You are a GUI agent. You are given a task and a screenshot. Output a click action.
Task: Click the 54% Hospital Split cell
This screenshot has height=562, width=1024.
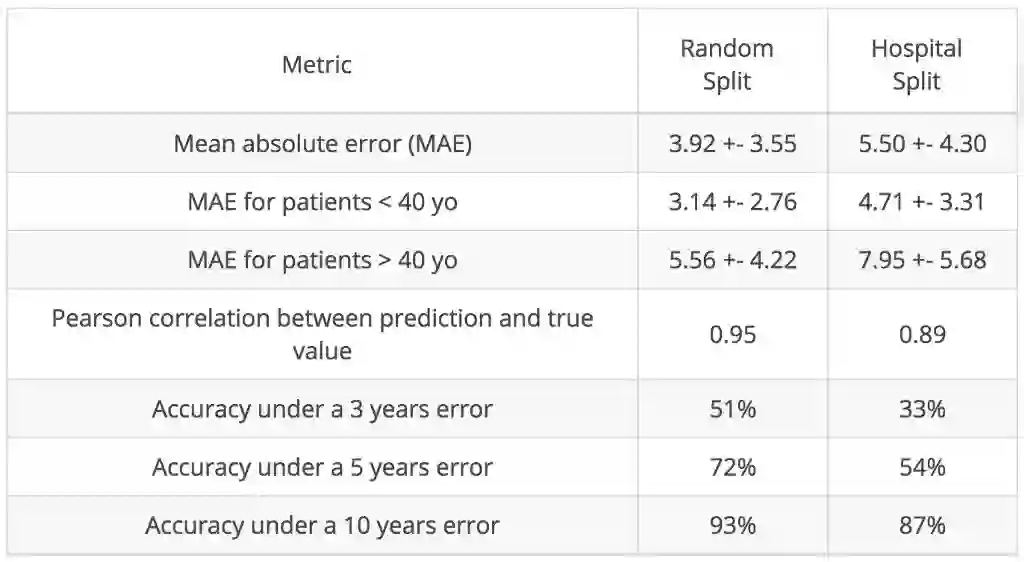(x=922, y=467)
